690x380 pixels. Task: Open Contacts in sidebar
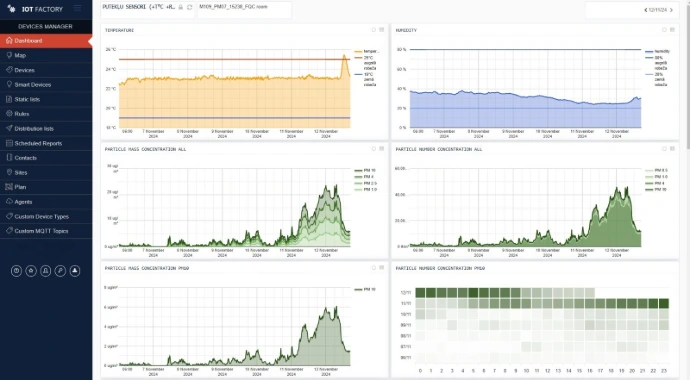click(x=46, y=157)
